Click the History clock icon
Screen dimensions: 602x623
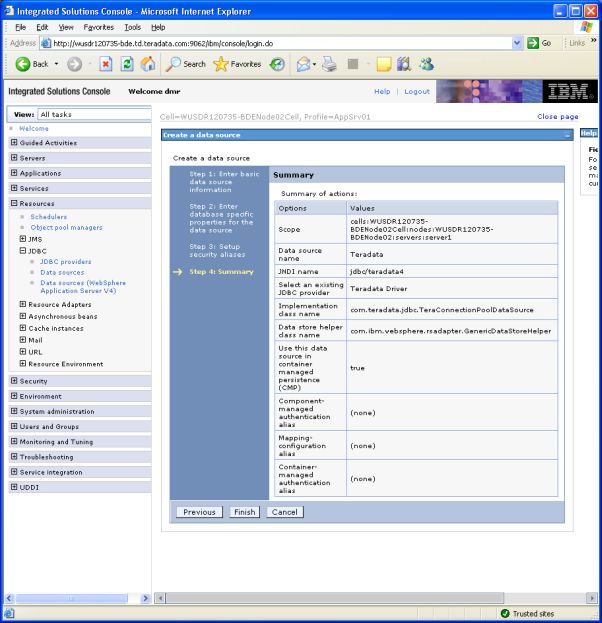277,64
